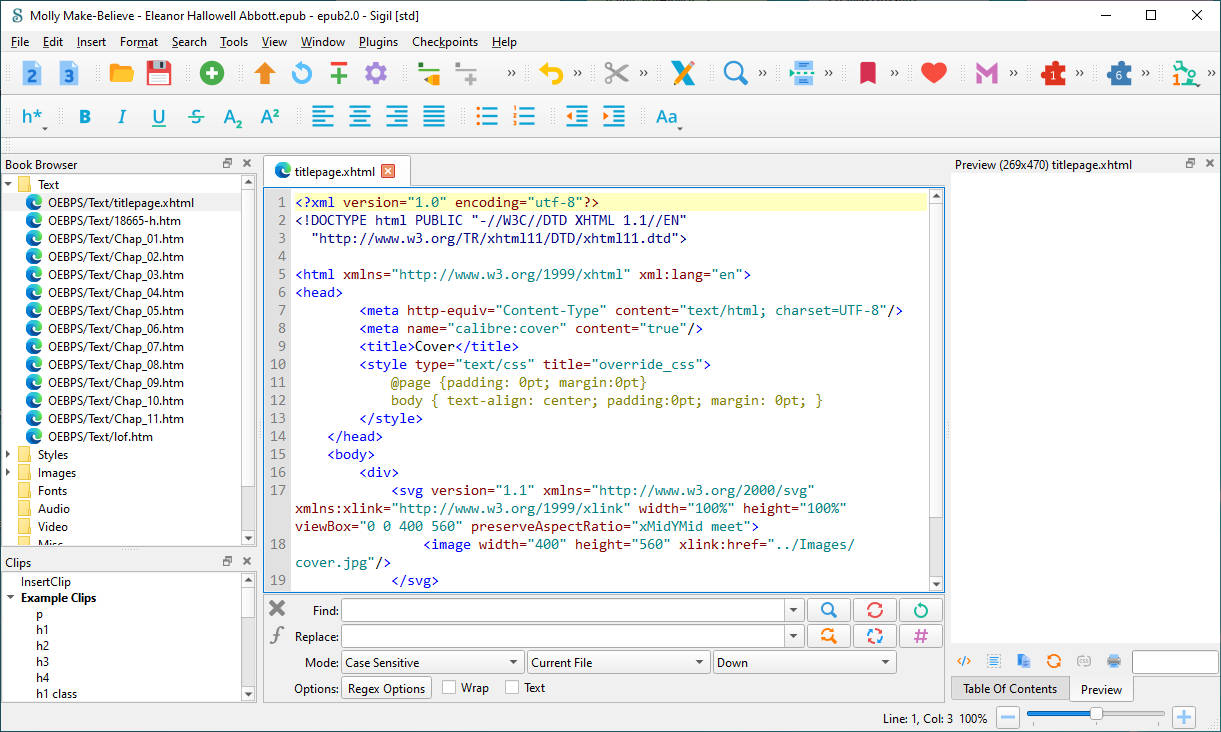
Task: Enable the Text checkbox option
Action: tap(512, 688)
